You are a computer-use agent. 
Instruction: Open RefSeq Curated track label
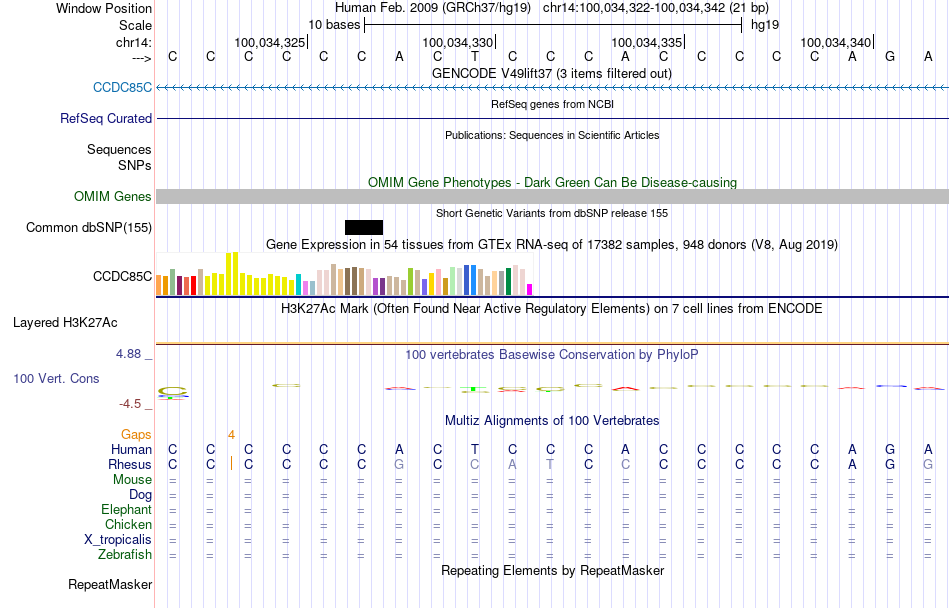[106, 118]
